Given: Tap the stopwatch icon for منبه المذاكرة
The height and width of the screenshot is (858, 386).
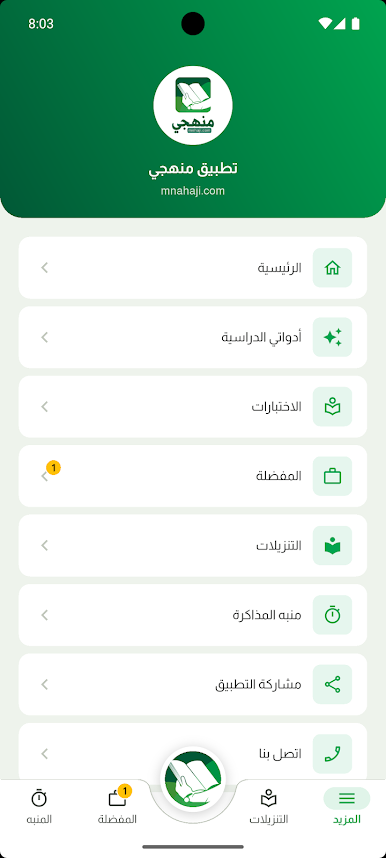Looking at the screenshot, I should pyautogui.click(x=332, y=615).
